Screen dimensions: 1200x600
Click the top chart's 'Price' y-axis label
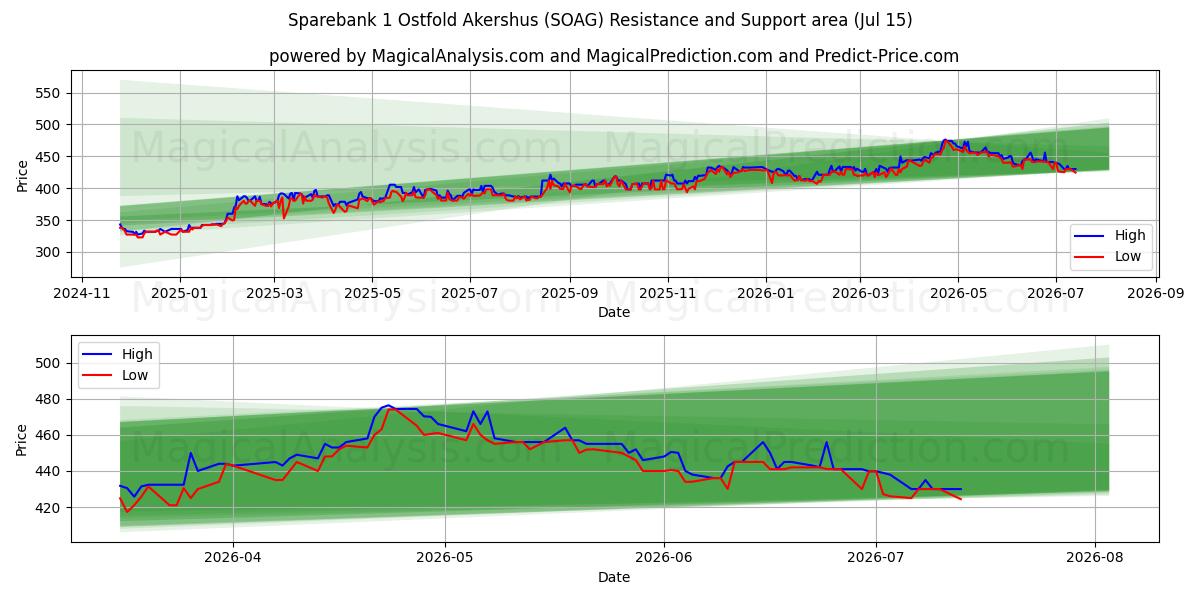23,175
